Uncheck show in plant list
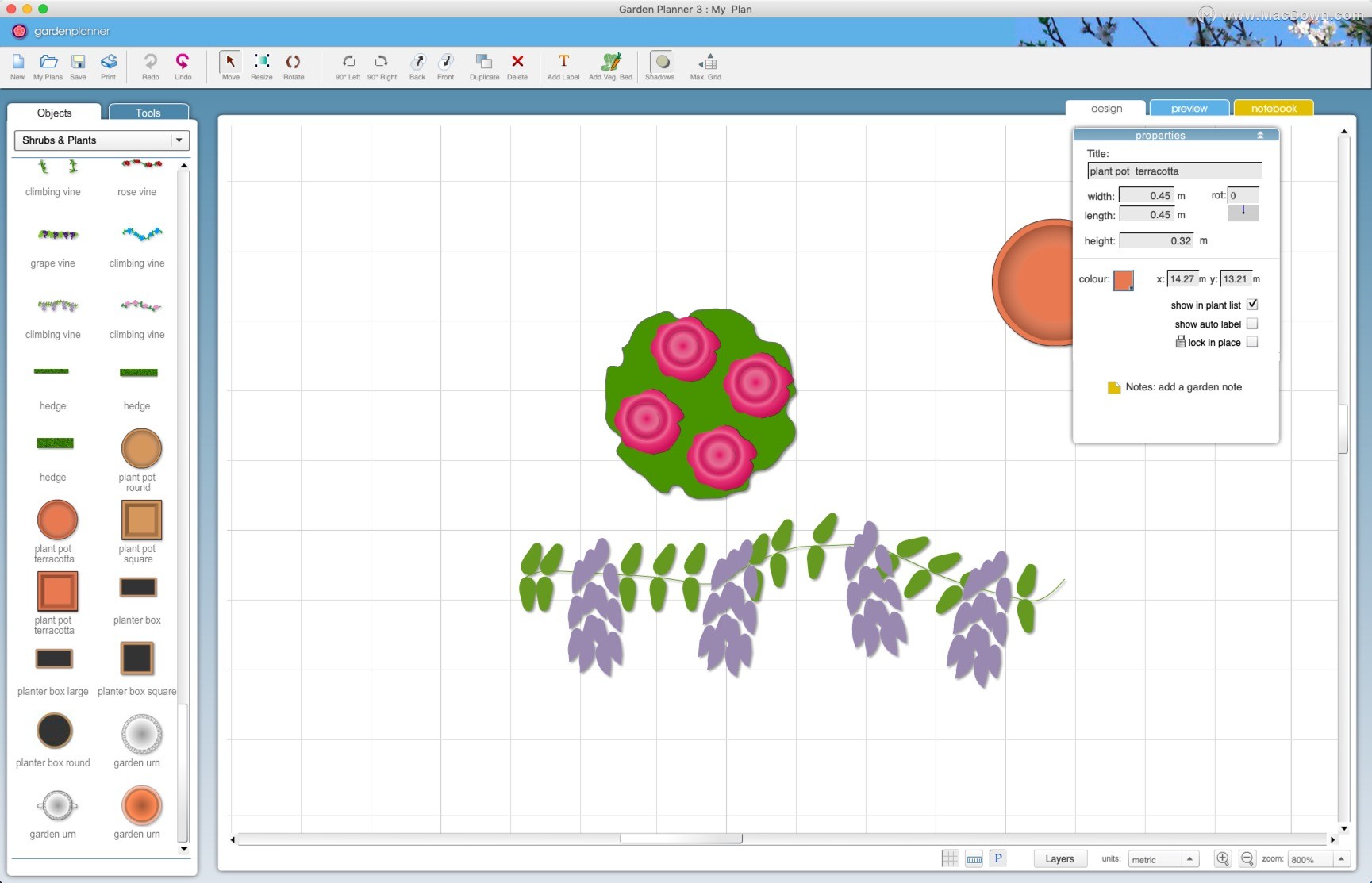This screenshot has height=883, width=1372. click(x=1252, y=304)
